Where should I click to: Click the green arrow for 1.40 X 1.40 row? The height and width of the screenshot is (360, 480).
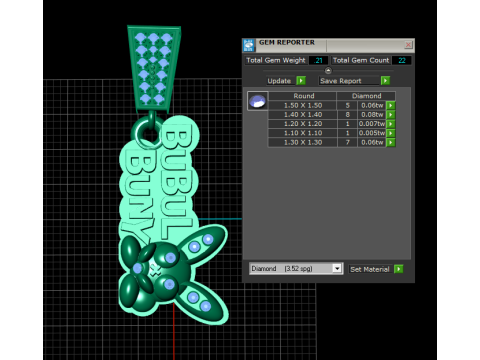[391, 115]
